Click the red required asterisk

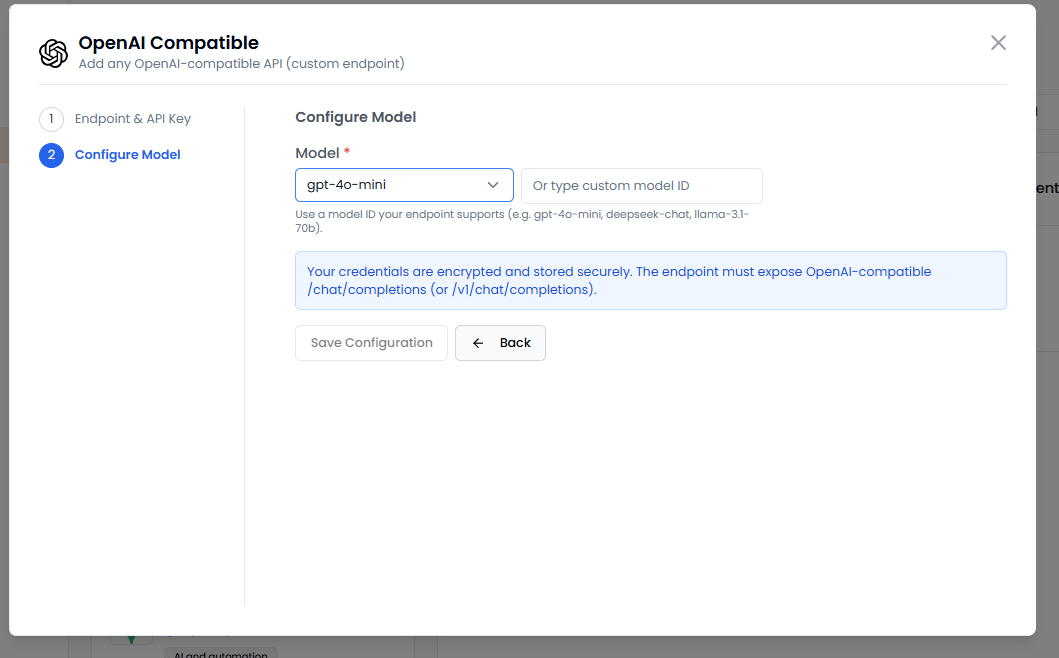pos(347,152)
